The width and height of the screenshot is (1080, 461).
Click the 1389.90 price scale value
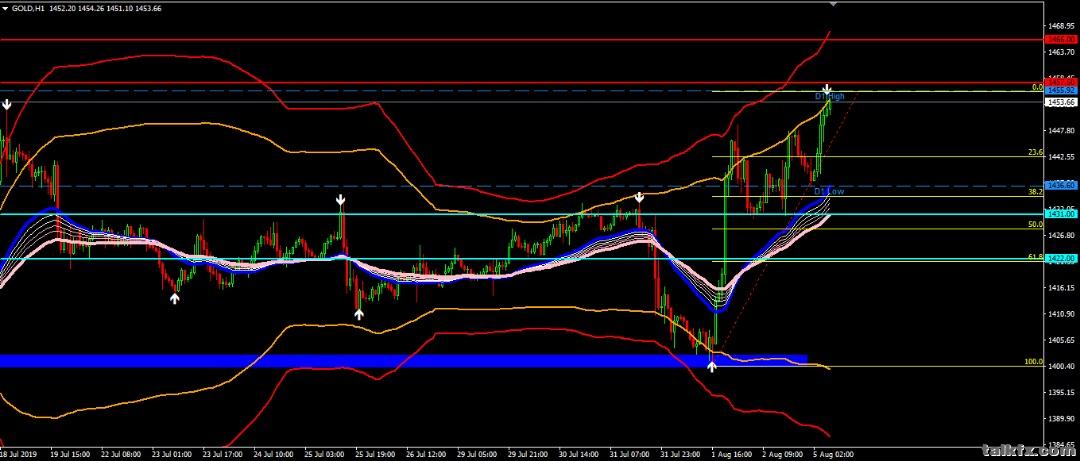(1061, 418)
